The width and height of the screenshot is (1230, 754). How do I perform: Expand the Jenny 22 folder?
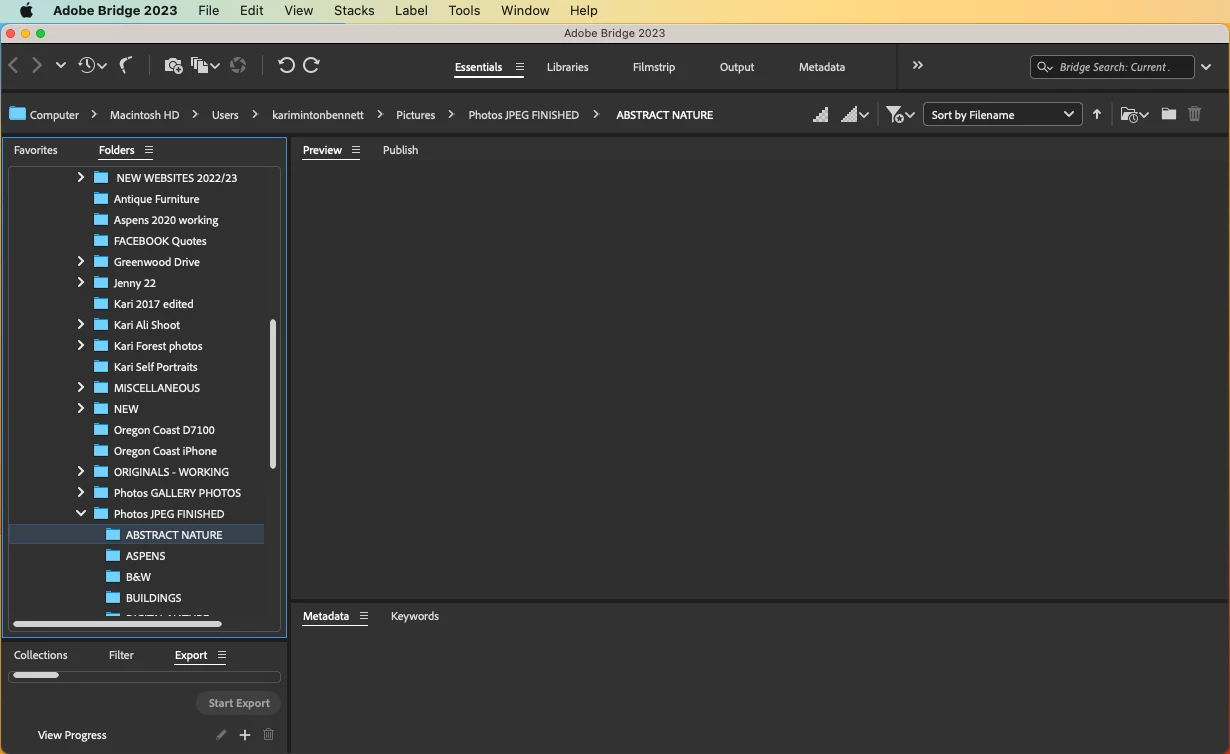tap(81, 283)
